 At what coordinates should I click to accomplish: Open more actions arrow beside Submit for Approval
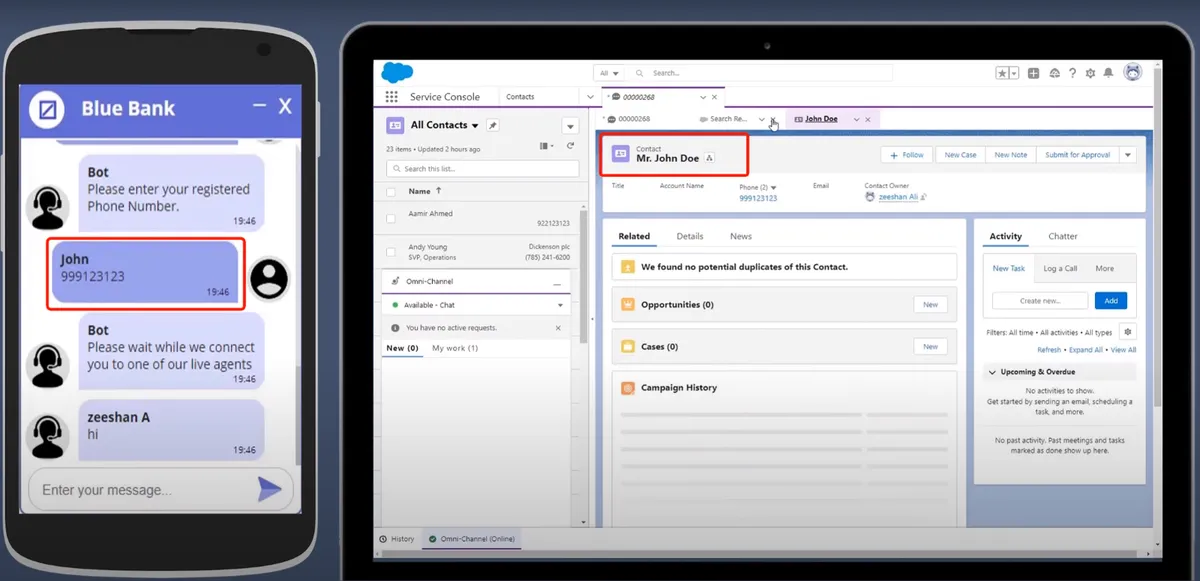pos(1128,155)
